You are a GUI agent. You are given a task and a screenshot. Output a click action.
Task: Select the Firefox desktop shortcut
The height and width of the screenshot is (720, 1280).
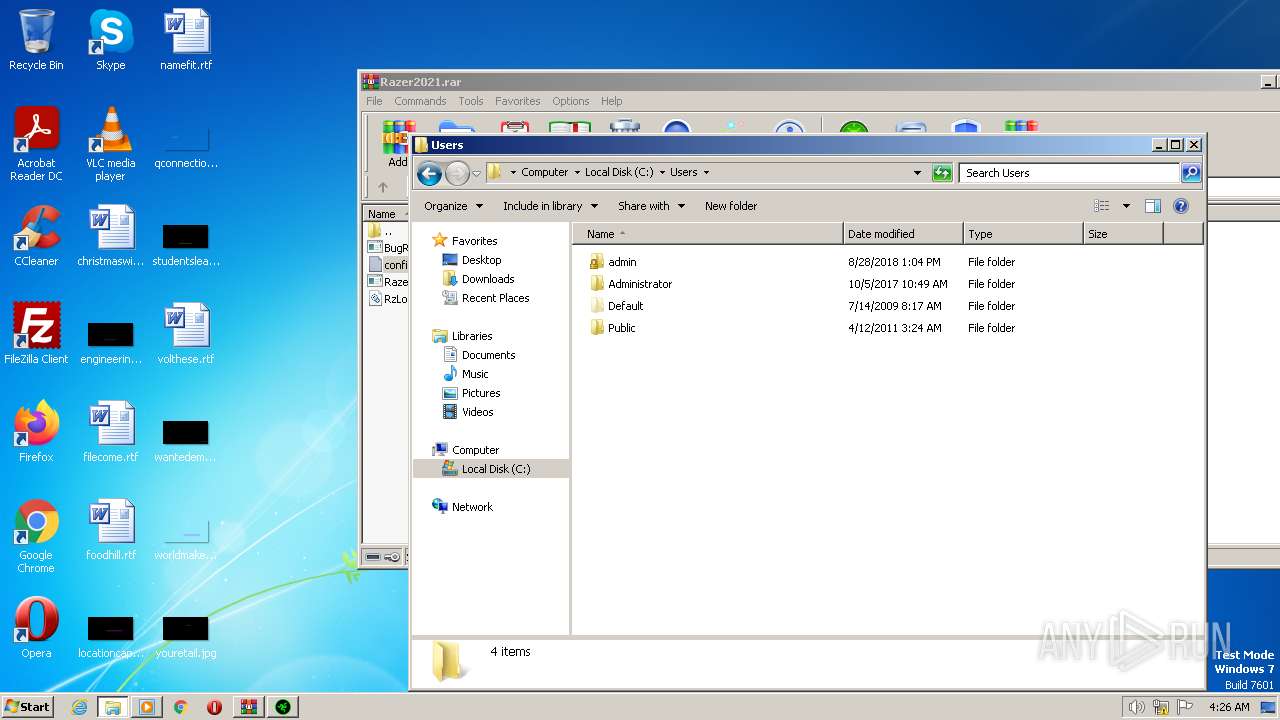[36, 433]
